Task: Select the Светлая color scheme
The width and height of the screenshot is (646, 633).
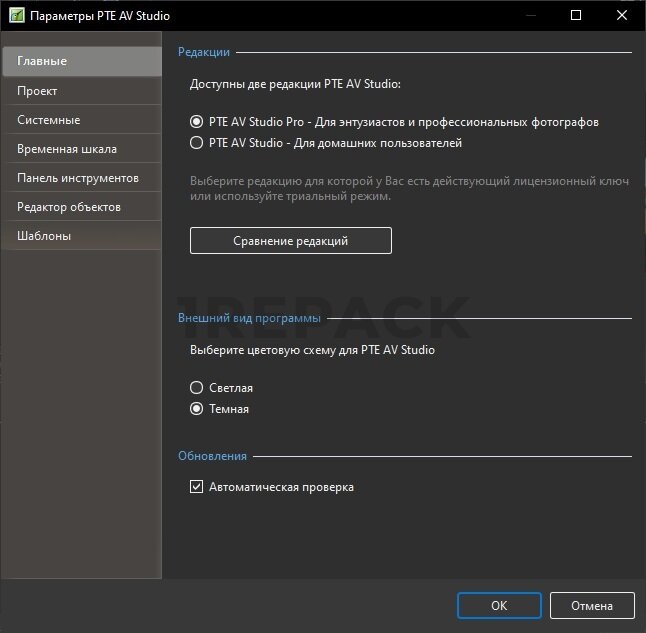Action: 197,388
